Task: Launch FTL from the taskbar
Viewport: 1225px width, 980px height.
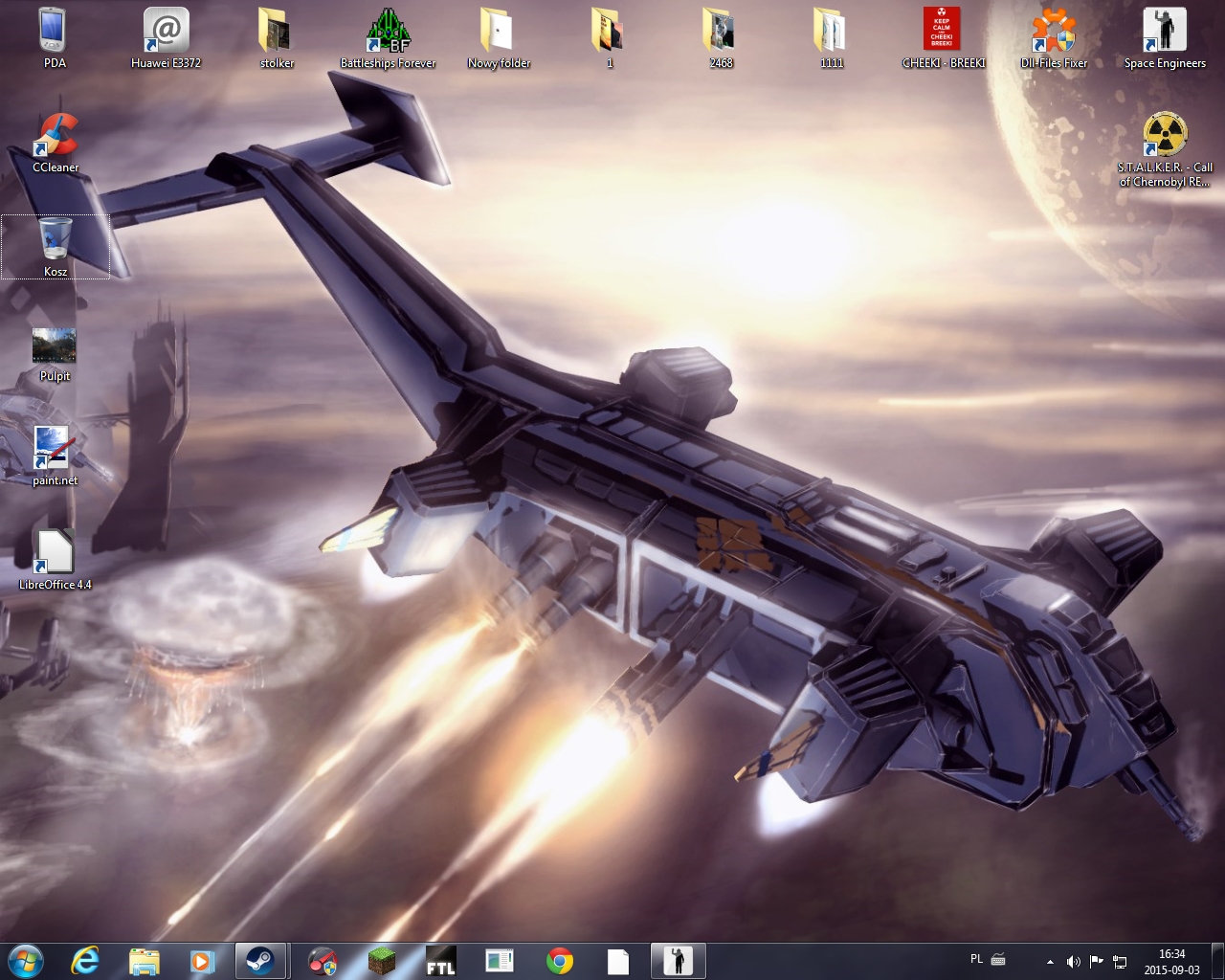Action: (x=441, y=960)
